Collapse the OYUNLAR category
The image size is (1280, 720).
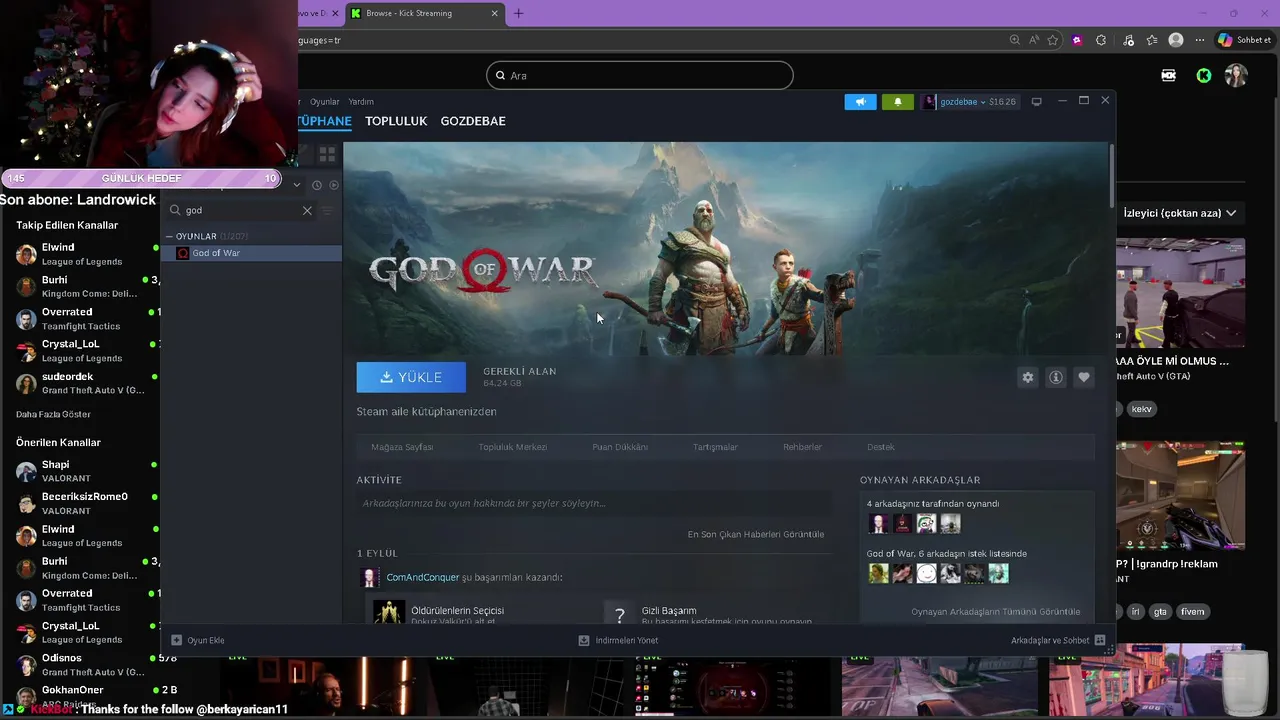pyautogui.click(x=170, y=236)
